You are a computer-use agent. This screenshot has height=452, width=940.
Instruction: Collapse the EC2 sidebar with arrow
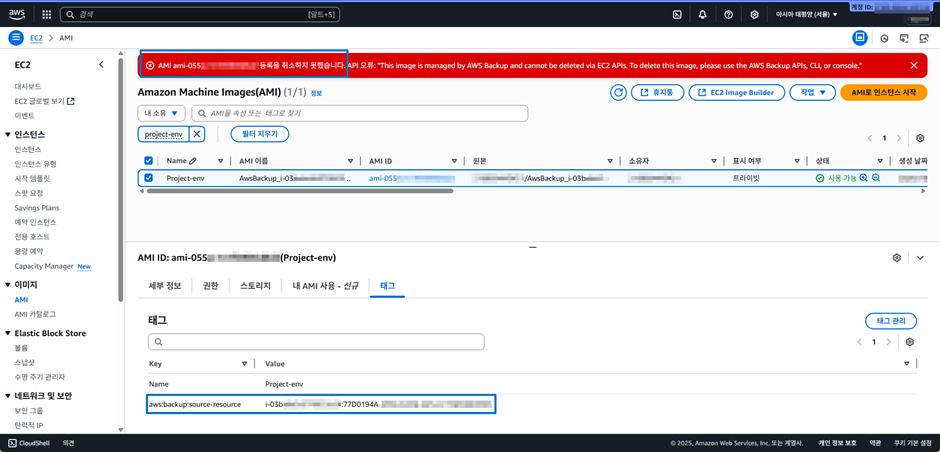(x=101, y=65)
